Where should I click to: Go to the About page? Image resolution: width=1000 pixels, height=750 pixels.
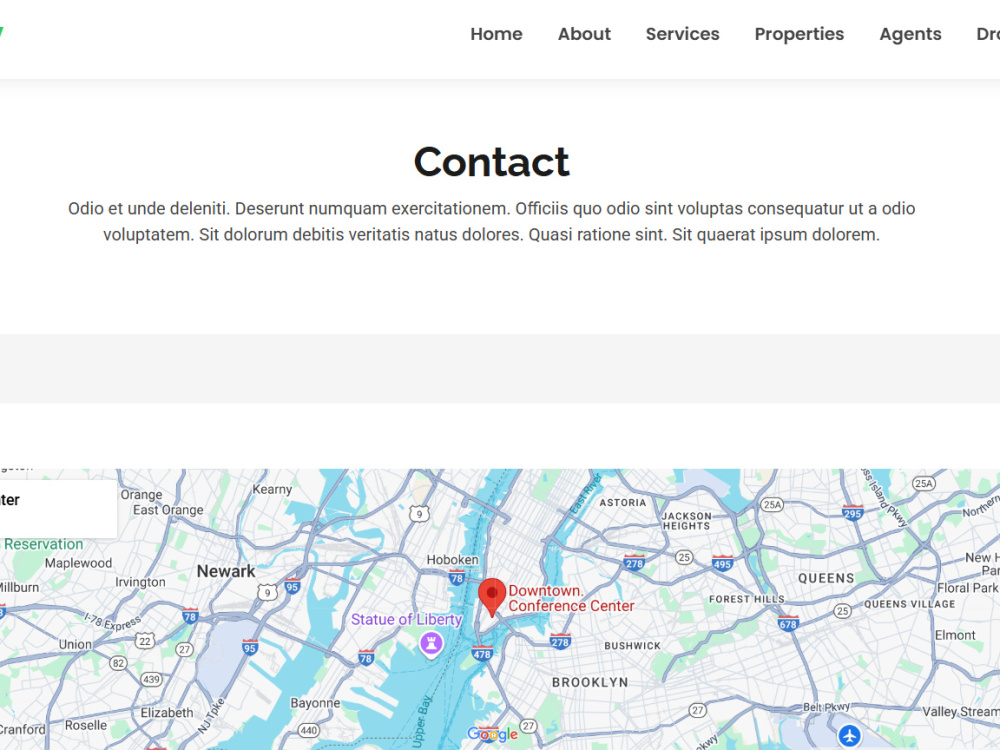click(584, 34)
